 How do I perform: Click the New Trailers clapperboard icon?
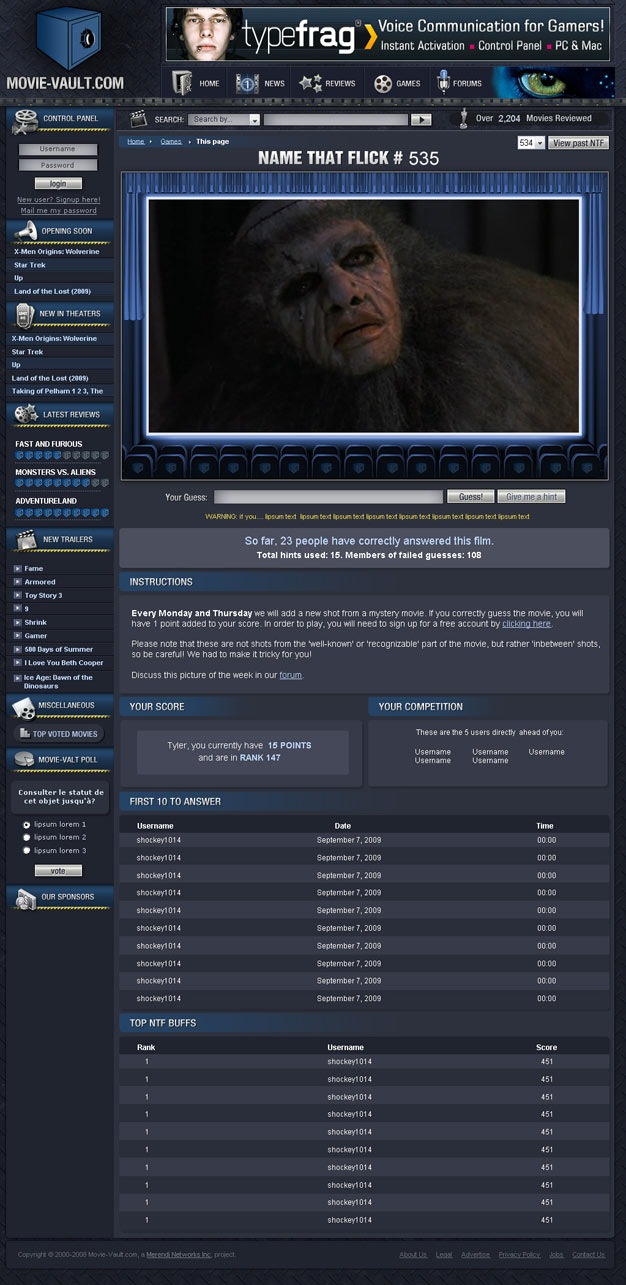pos(25,540)
